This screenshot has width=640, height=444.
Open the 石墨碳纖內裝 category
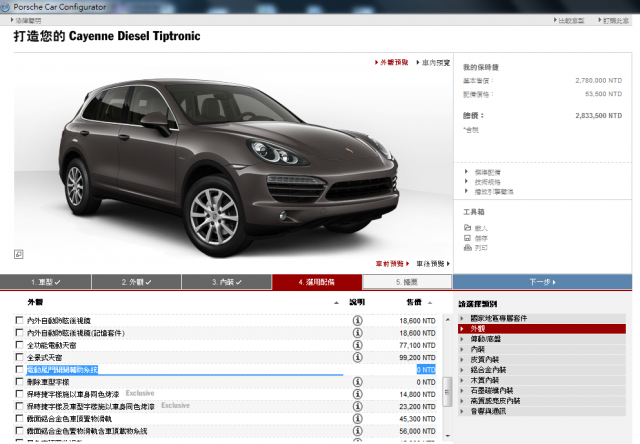tap(542, 391)
